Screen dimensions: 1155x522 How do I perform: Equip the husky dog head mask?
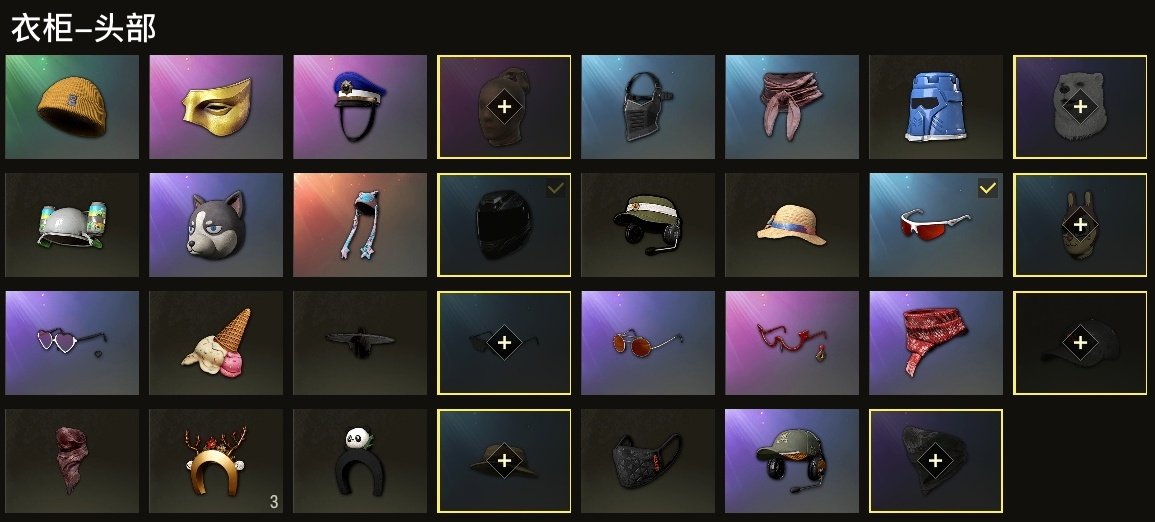point(216,225)
